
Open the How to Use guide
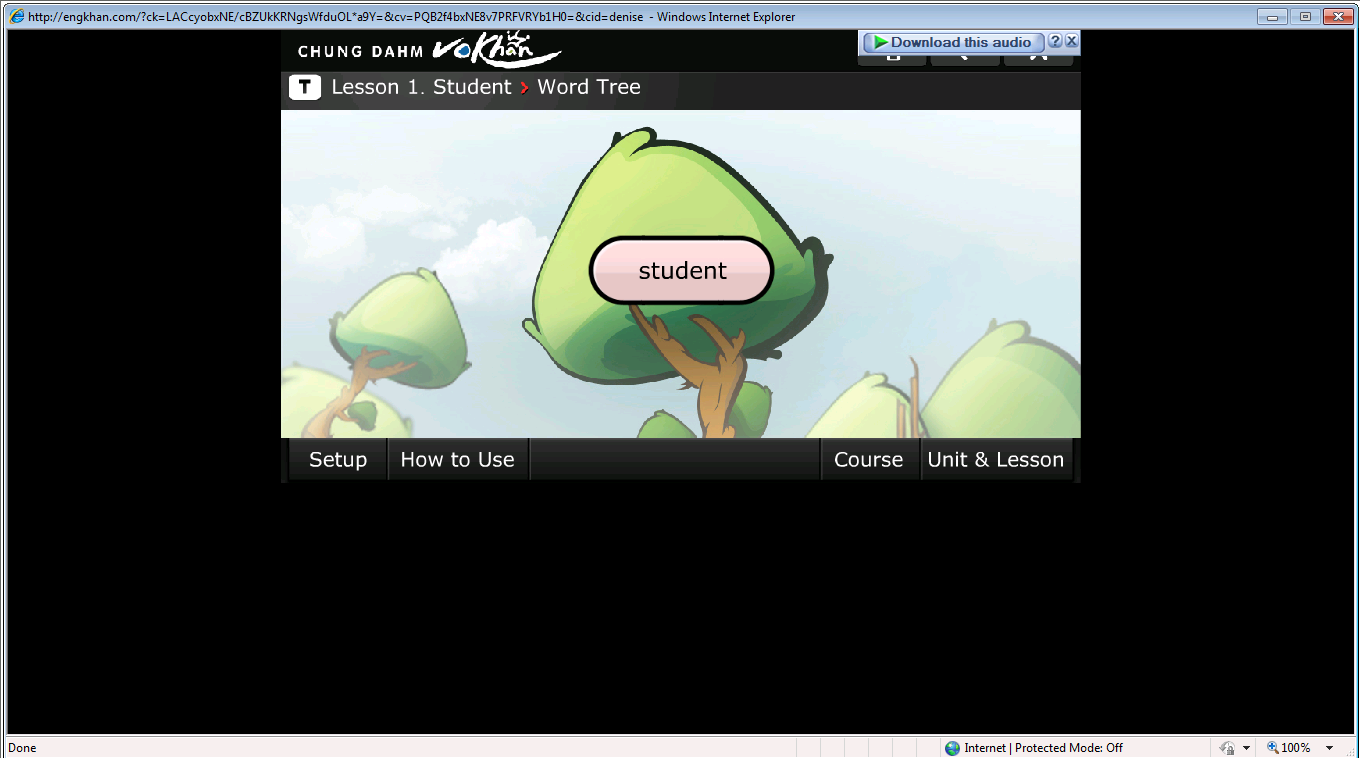[x=458, y=460]
